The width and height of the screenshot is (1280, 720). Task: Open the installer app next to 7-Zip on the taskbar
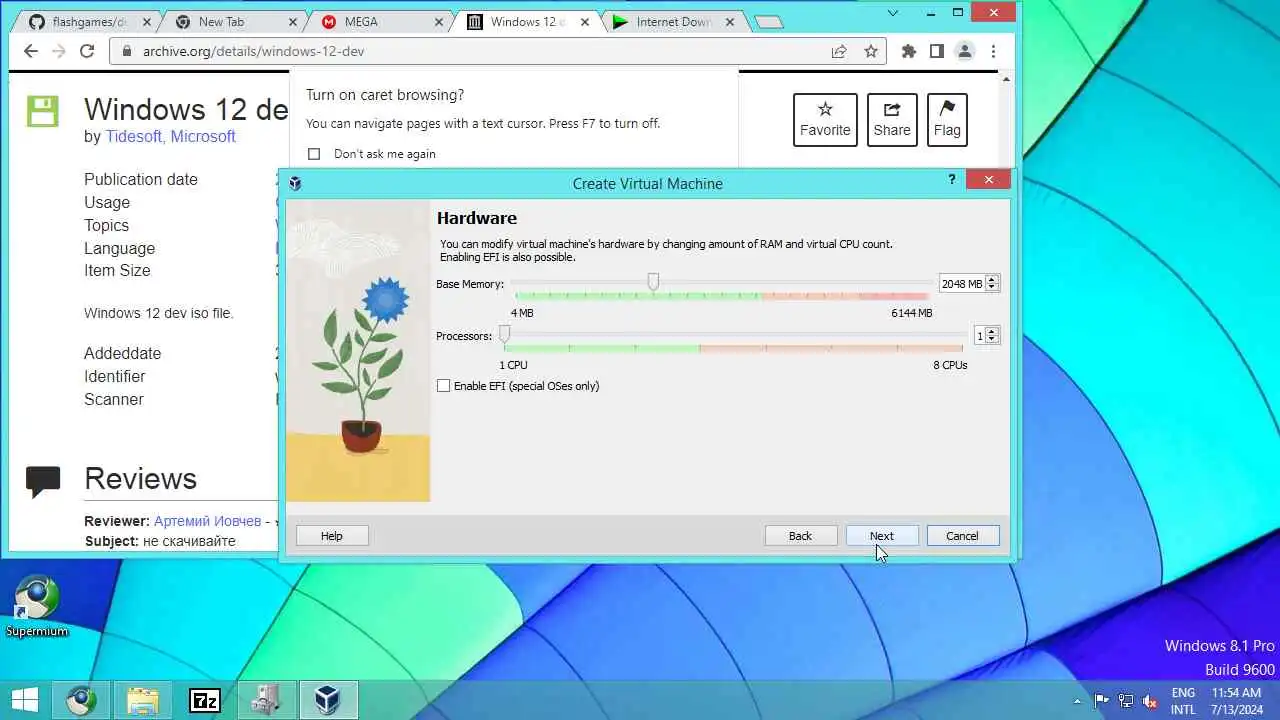tap(266, 700)
